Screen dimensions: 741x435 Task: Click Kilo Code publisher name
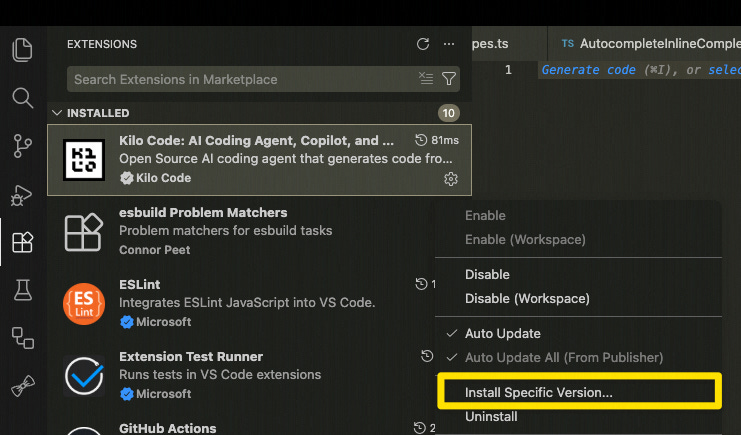(164, 178)
